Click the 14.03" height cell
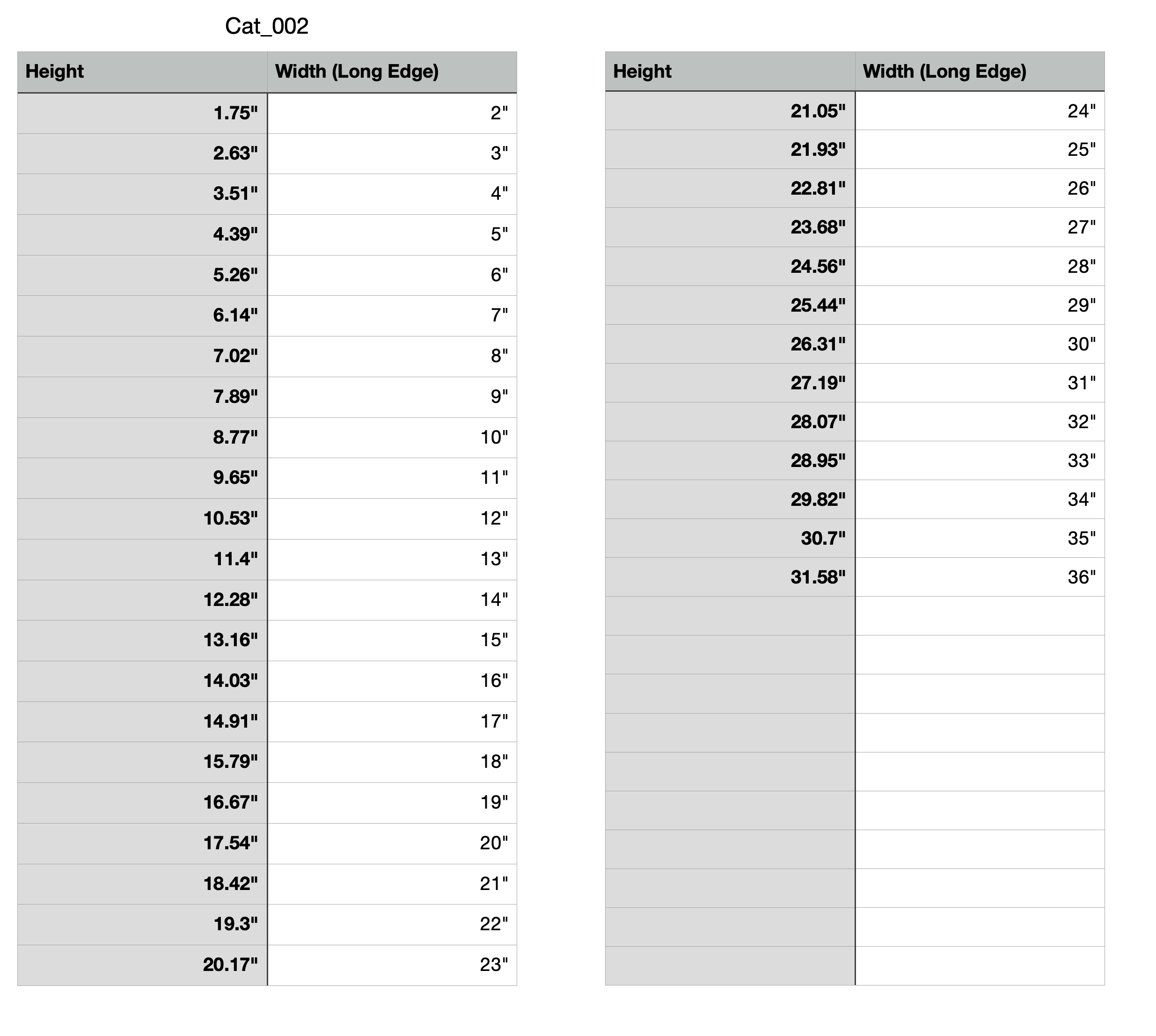1156x1036 pixels. (142, 681)
